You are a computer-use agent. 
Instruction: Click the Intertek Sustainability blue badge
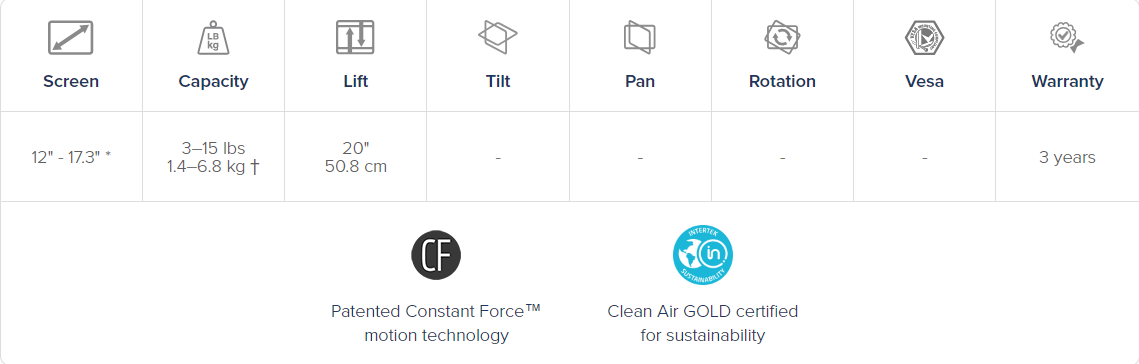[702, 255]
